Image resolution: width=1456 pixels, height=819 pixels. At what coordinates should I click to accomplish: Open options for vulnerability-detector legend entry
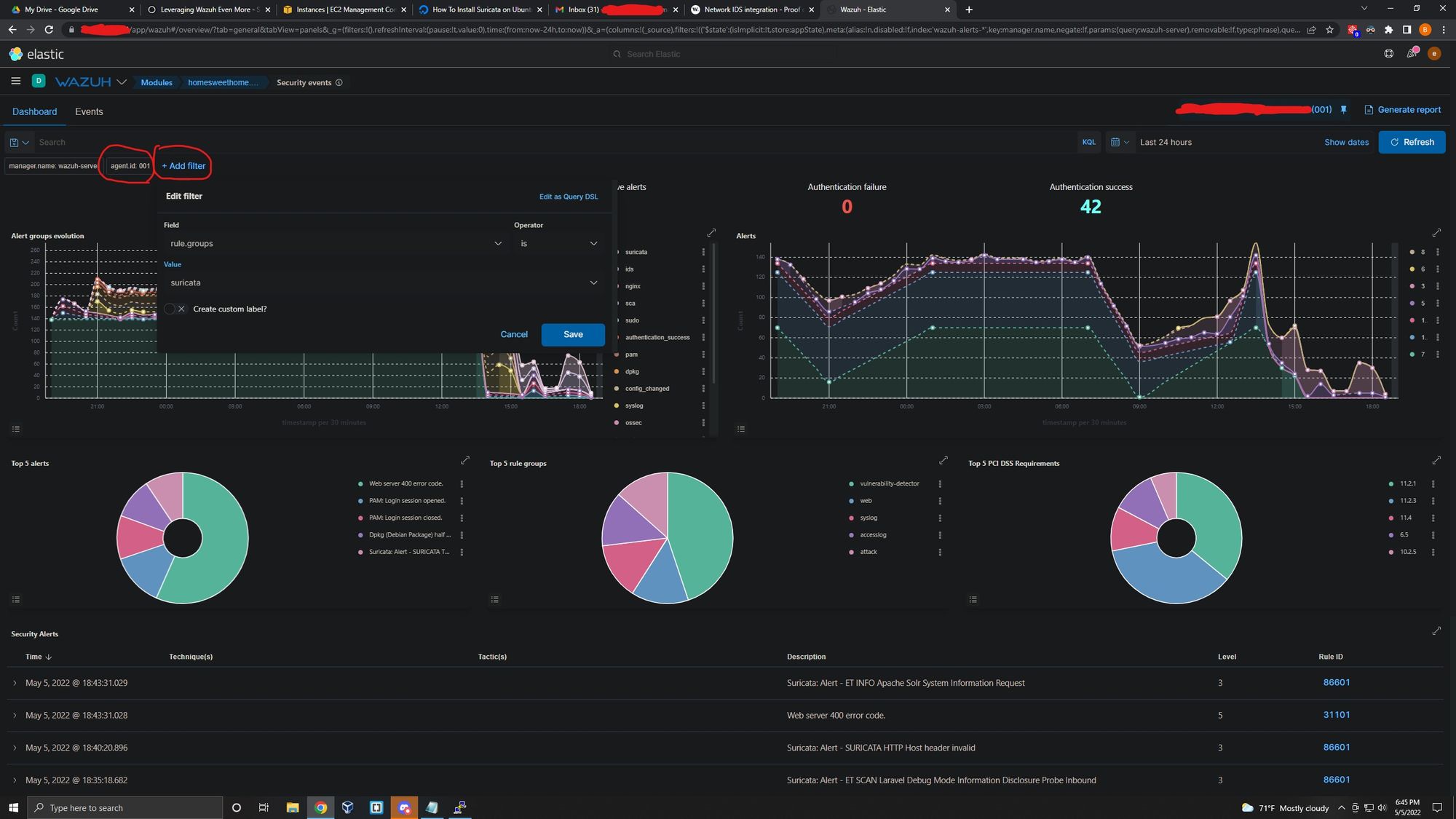click(x=940, y=484)
